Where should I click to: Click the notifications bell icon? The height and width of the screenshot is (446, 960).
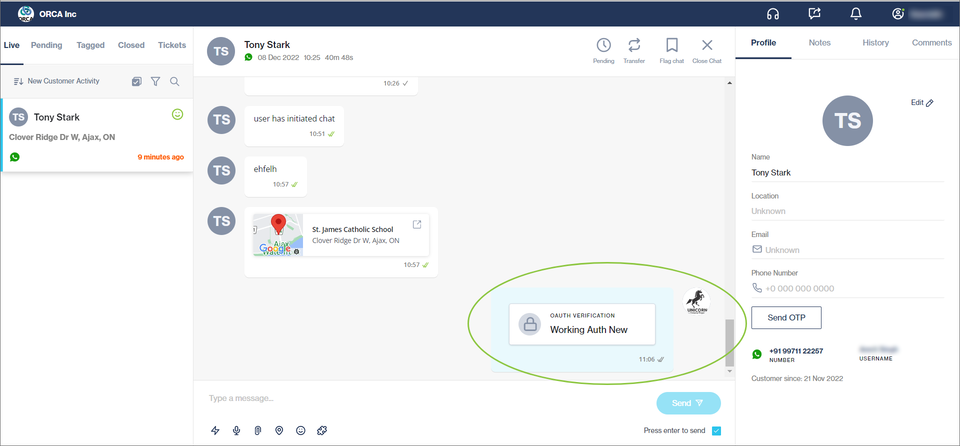856,14
